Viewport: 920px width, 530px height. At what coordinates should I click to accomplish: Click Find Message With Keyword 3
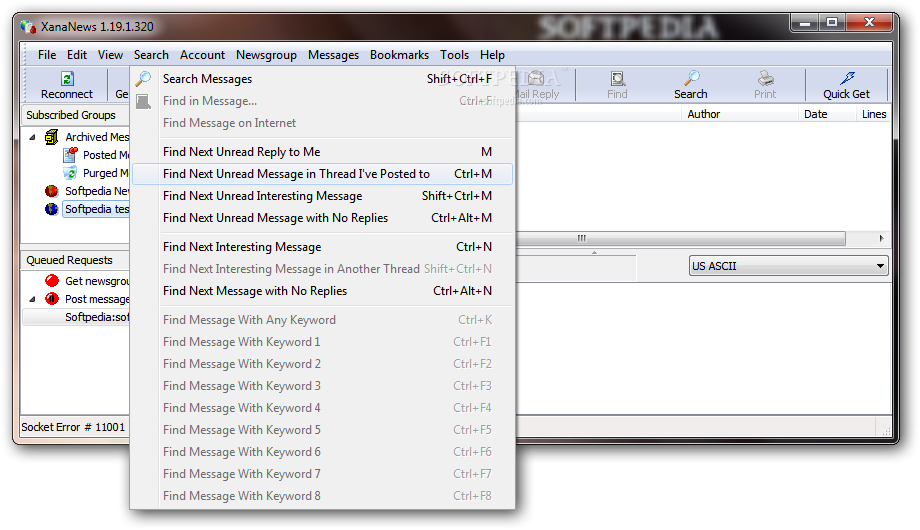point(323,386)
